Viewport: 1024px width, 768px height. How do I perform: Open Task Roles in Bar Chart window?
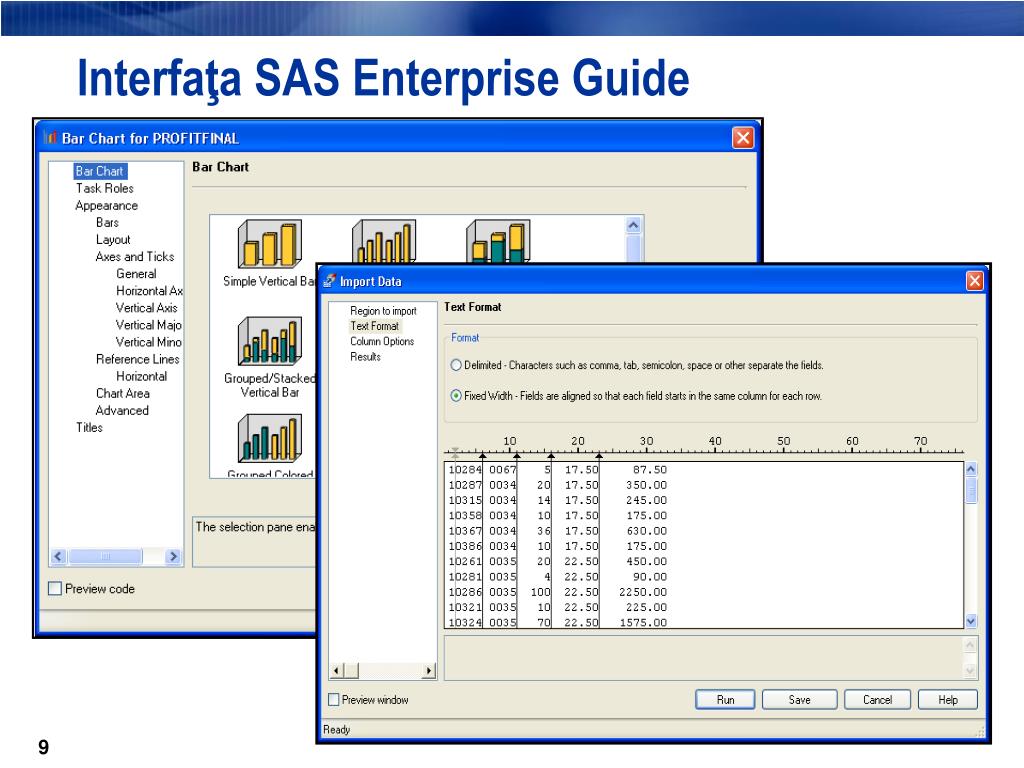pos(104,188)
